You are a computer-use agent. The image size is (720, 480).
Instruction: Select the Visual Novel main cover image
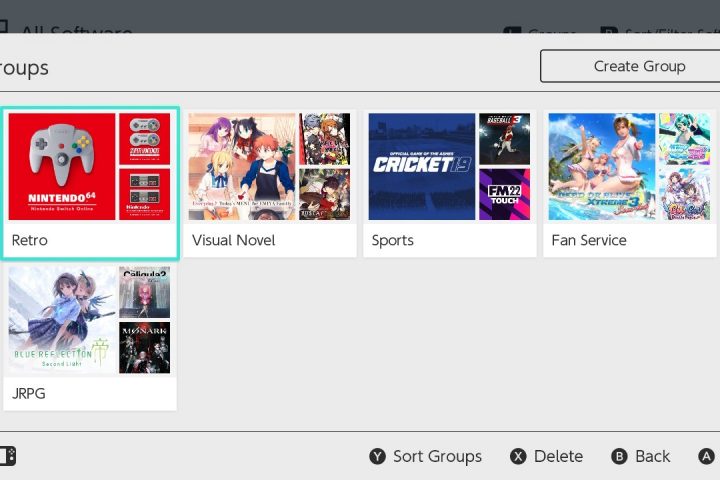click(241, 166)
